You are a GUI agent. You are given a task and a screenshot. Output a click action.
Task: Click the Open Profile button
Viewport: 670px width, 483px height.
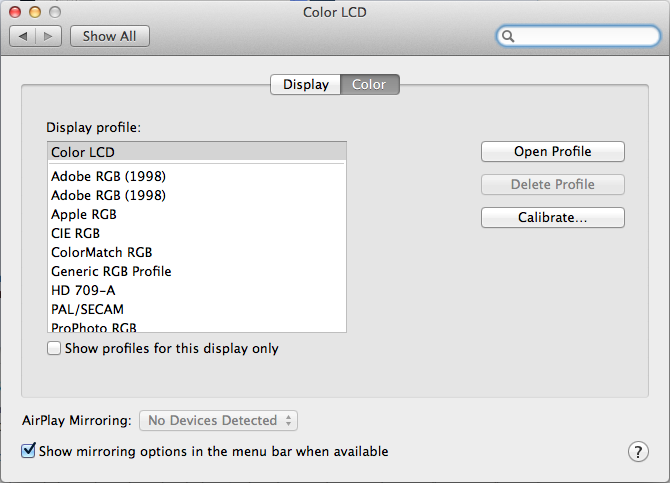(552, 152)
